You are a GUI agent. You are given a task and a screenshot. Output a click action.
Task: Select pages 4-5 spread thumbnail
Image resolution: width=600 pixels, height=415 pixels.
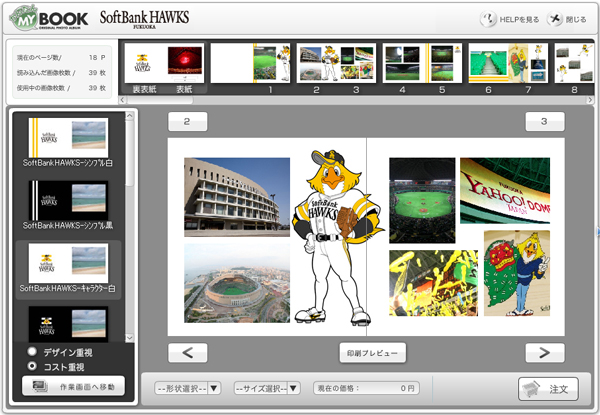(422, 63)
